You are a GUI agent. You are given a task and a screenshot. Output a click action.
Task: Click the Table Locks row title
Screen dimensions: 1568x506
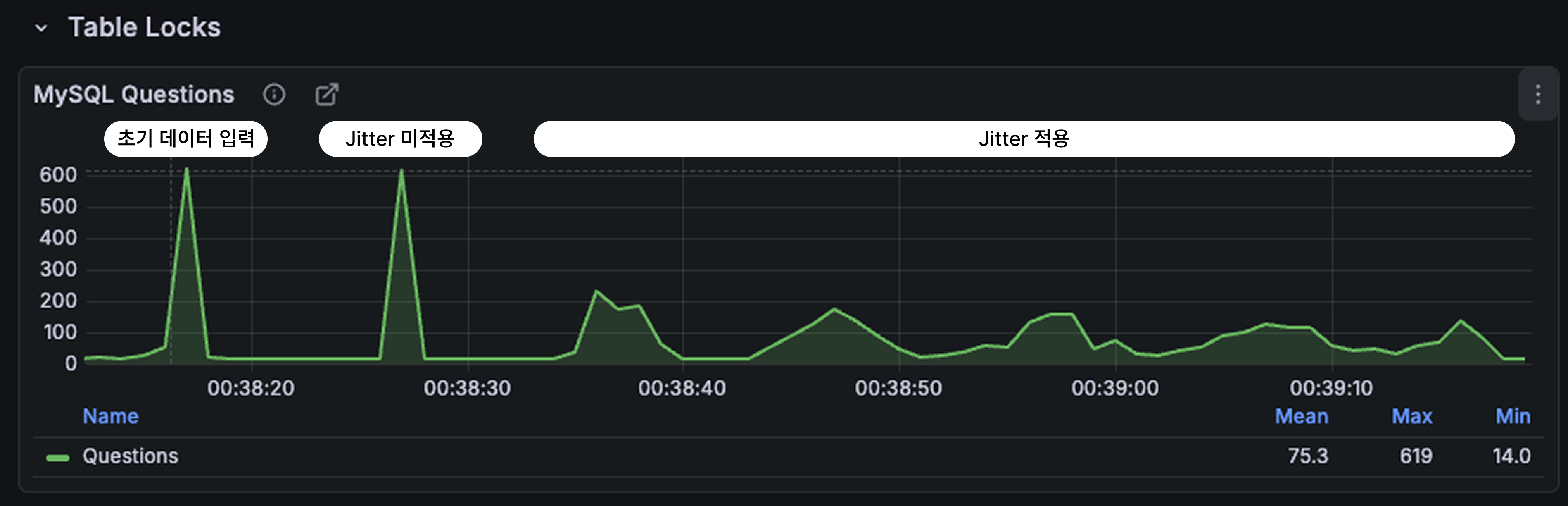point(144,27)
